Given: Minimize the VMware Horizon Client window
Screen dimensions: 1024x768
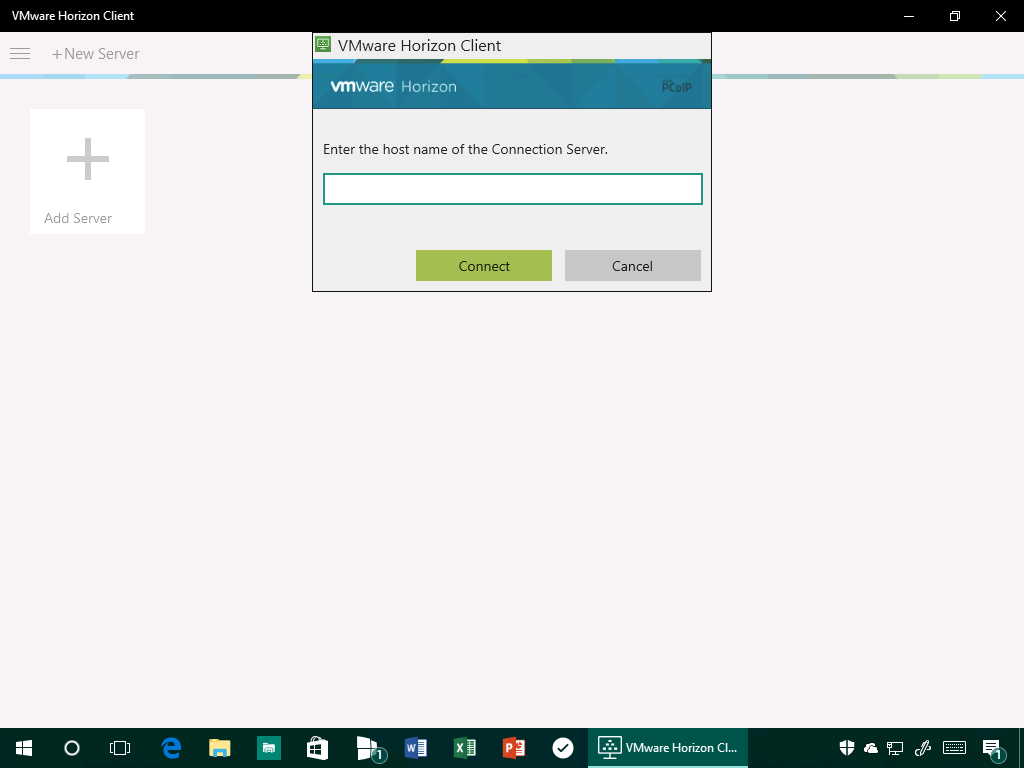Looking at the screenshot, I should coord(908,16).
